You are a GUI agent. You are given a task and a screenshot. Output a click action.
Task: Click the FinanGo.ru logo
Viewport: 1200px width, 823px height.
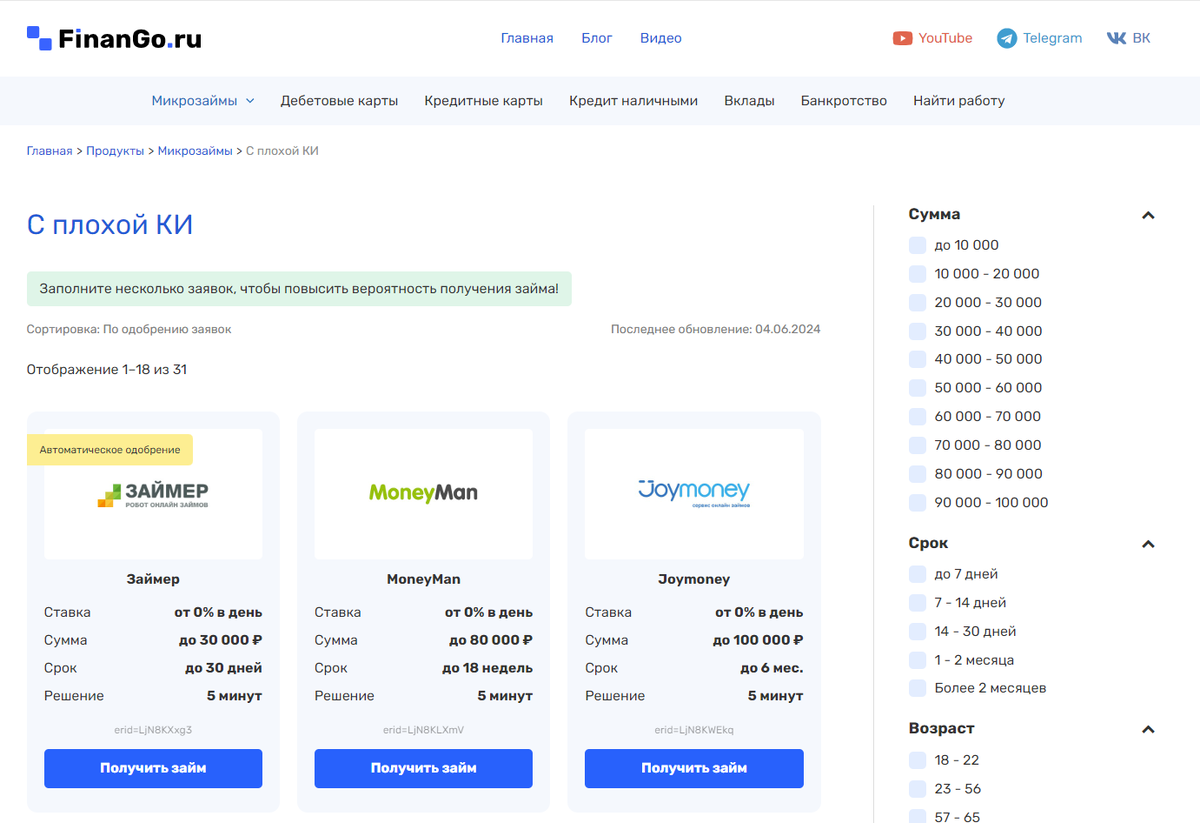point(114,38)
